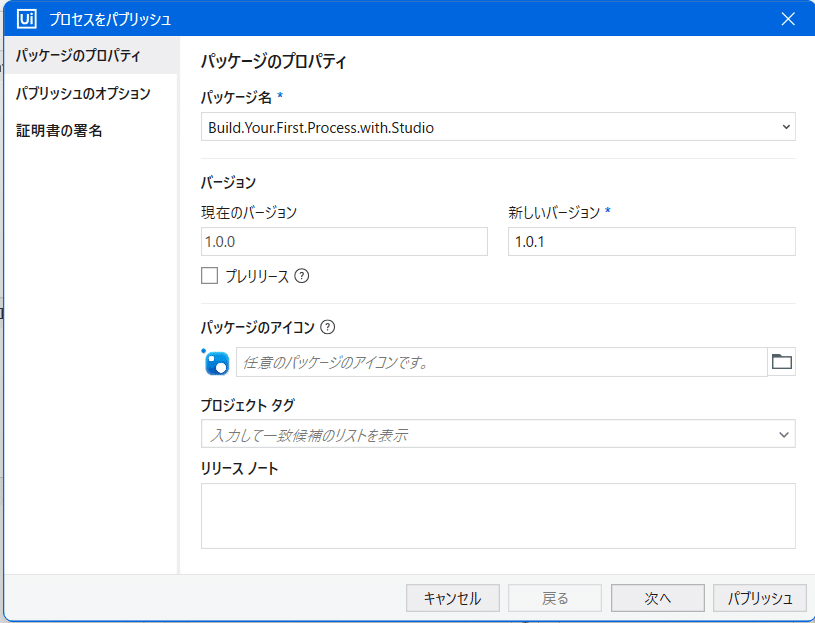Close the プロセスをパブリッシュ dialog
Screen dimensions: 815x623
pyautogui.click(x=788, y=19)
